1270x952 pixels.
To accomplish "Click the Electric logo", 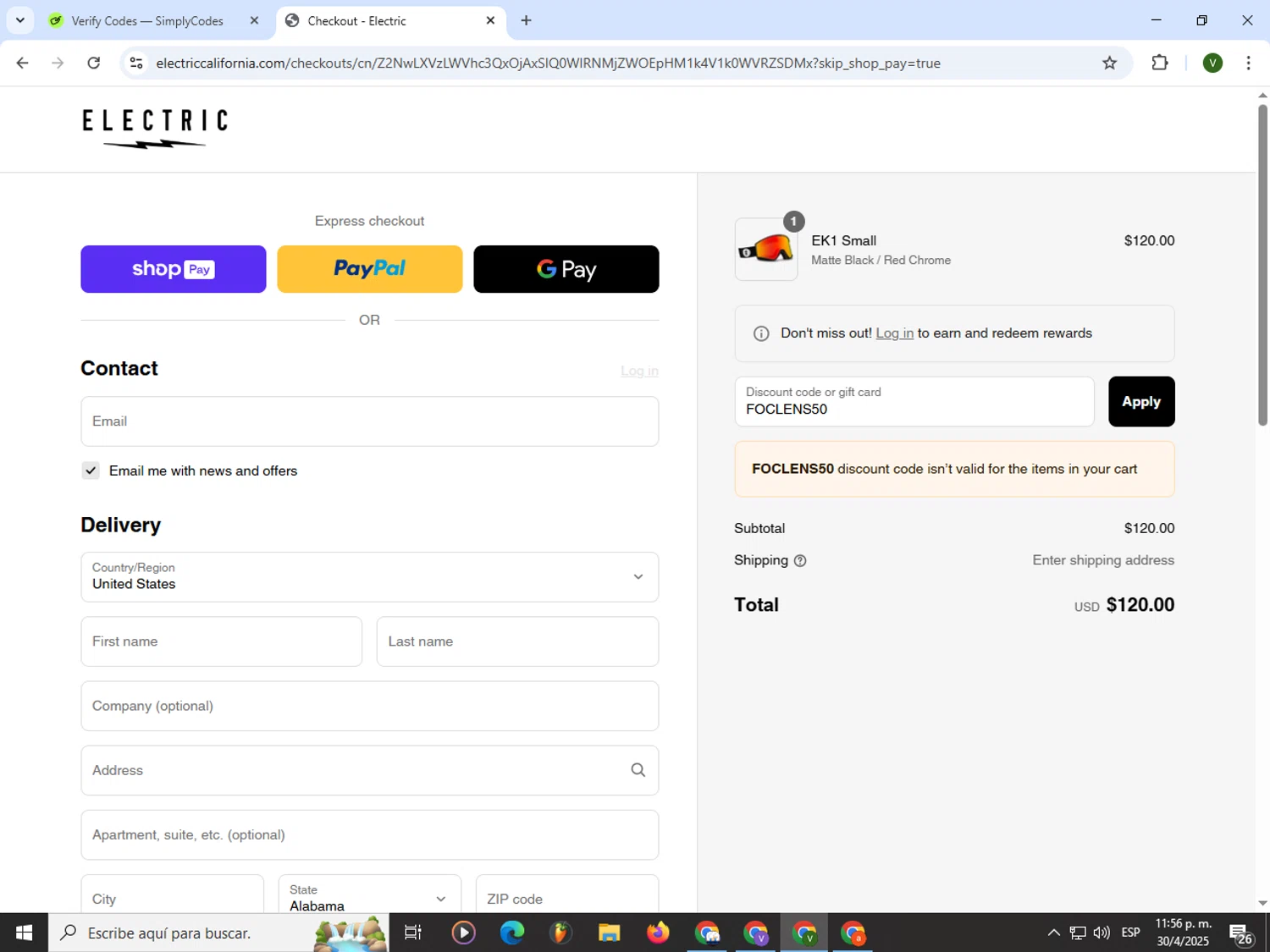I will click(x=155, y=129).
